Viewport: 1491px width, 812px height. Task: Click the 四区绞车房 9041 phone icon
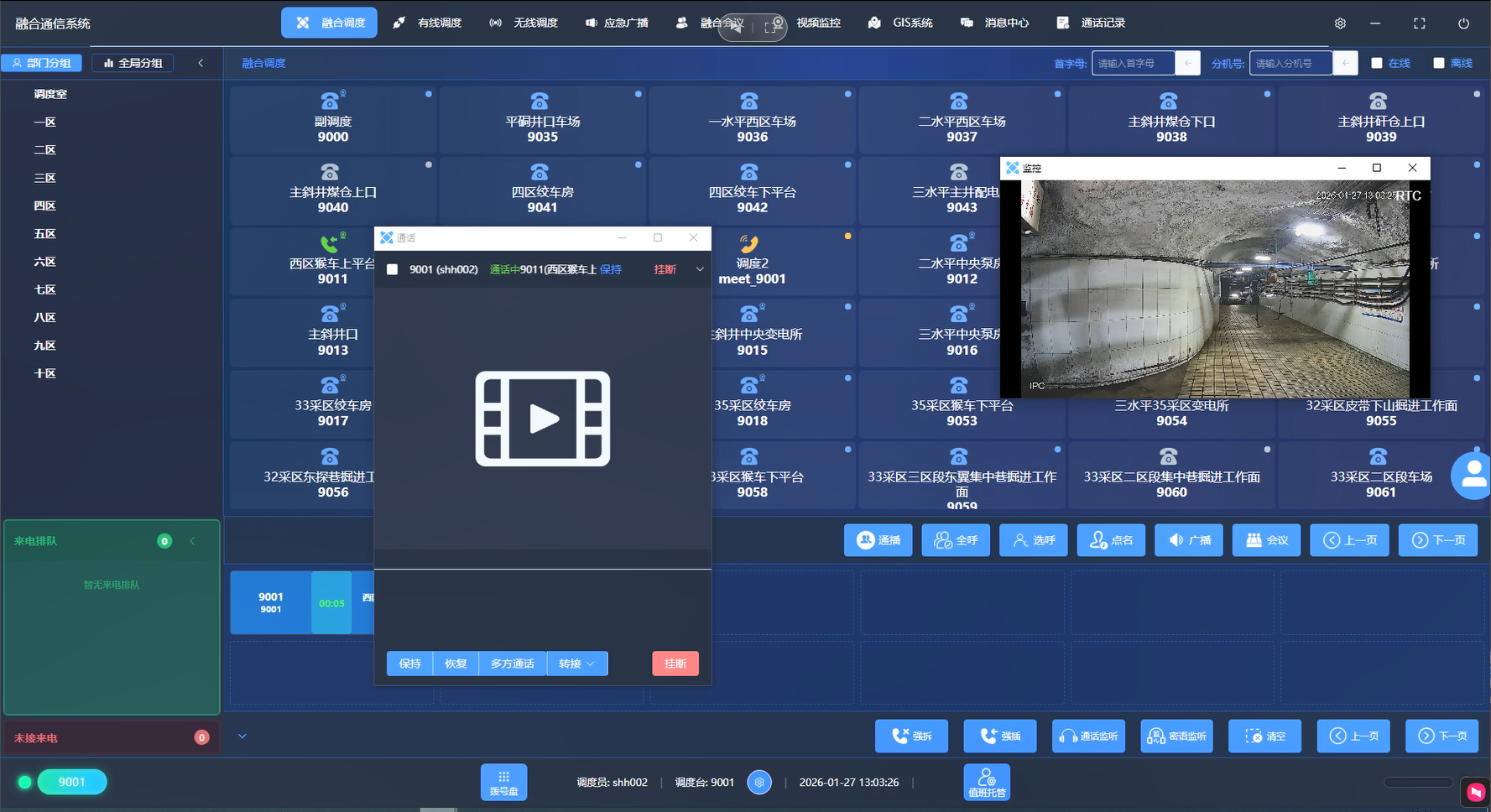(x=540, y=172)
